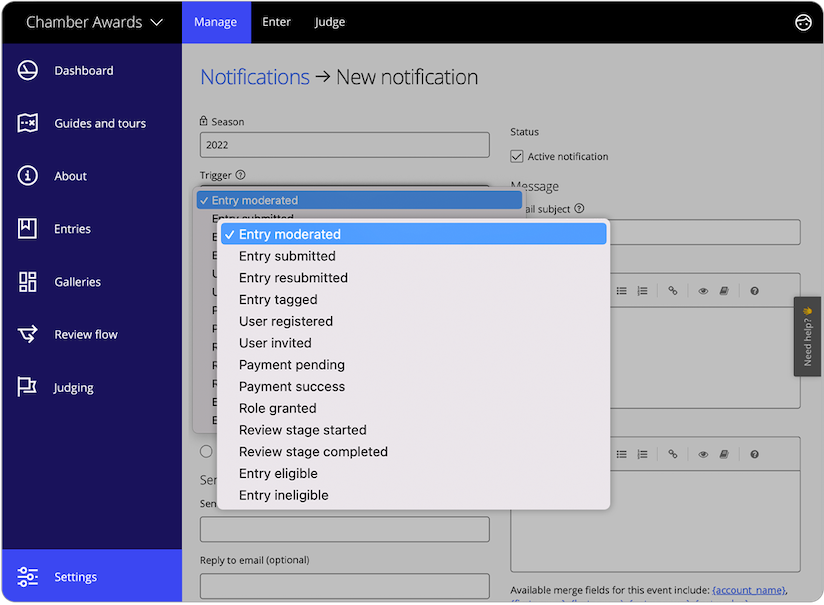This screenshot has height=605, width=824.
Task: Apply a bulleted list in the message editor
Action: coord(623,290)
